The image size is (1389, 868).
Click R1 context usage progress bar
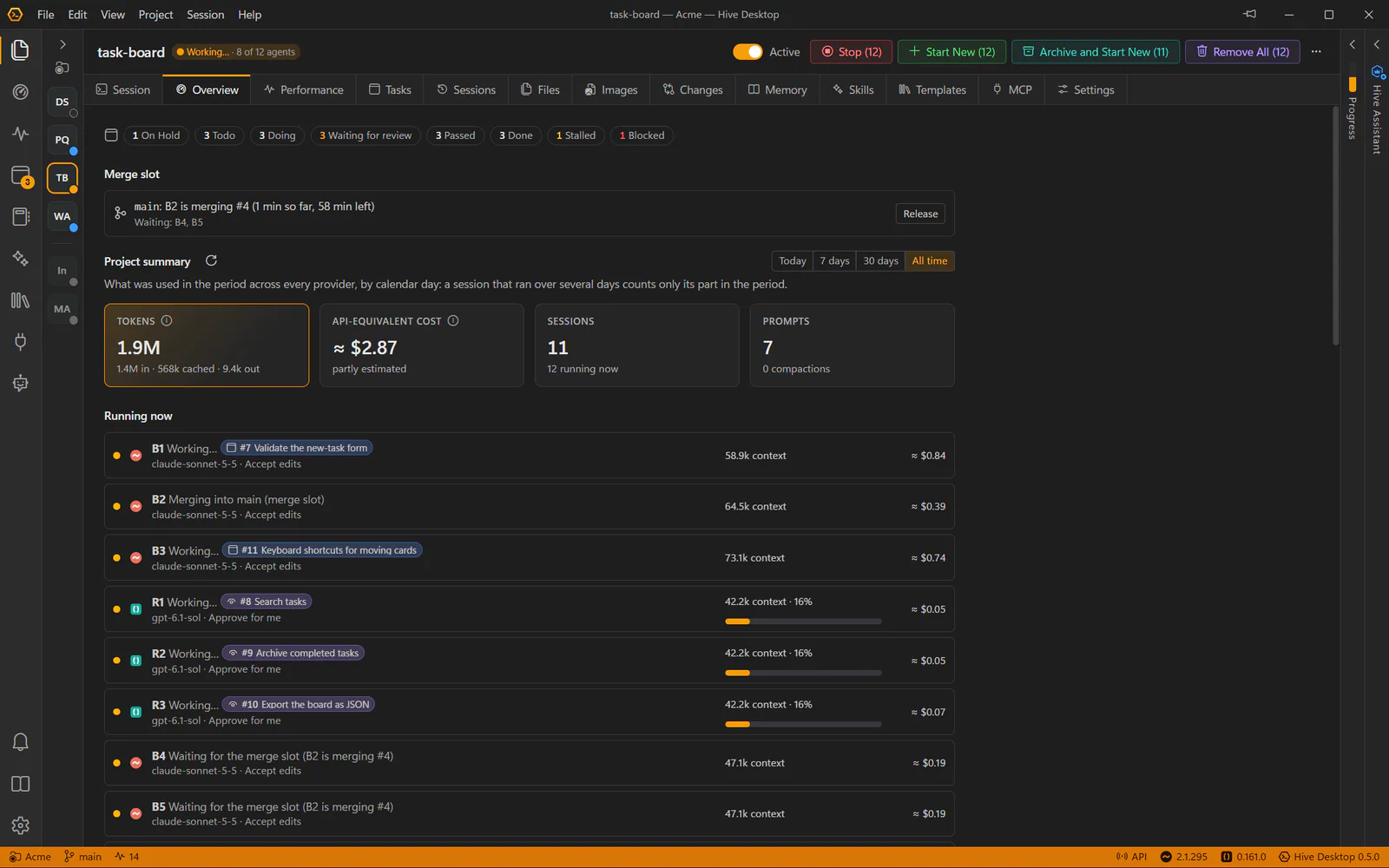click(x=803, y=621)
